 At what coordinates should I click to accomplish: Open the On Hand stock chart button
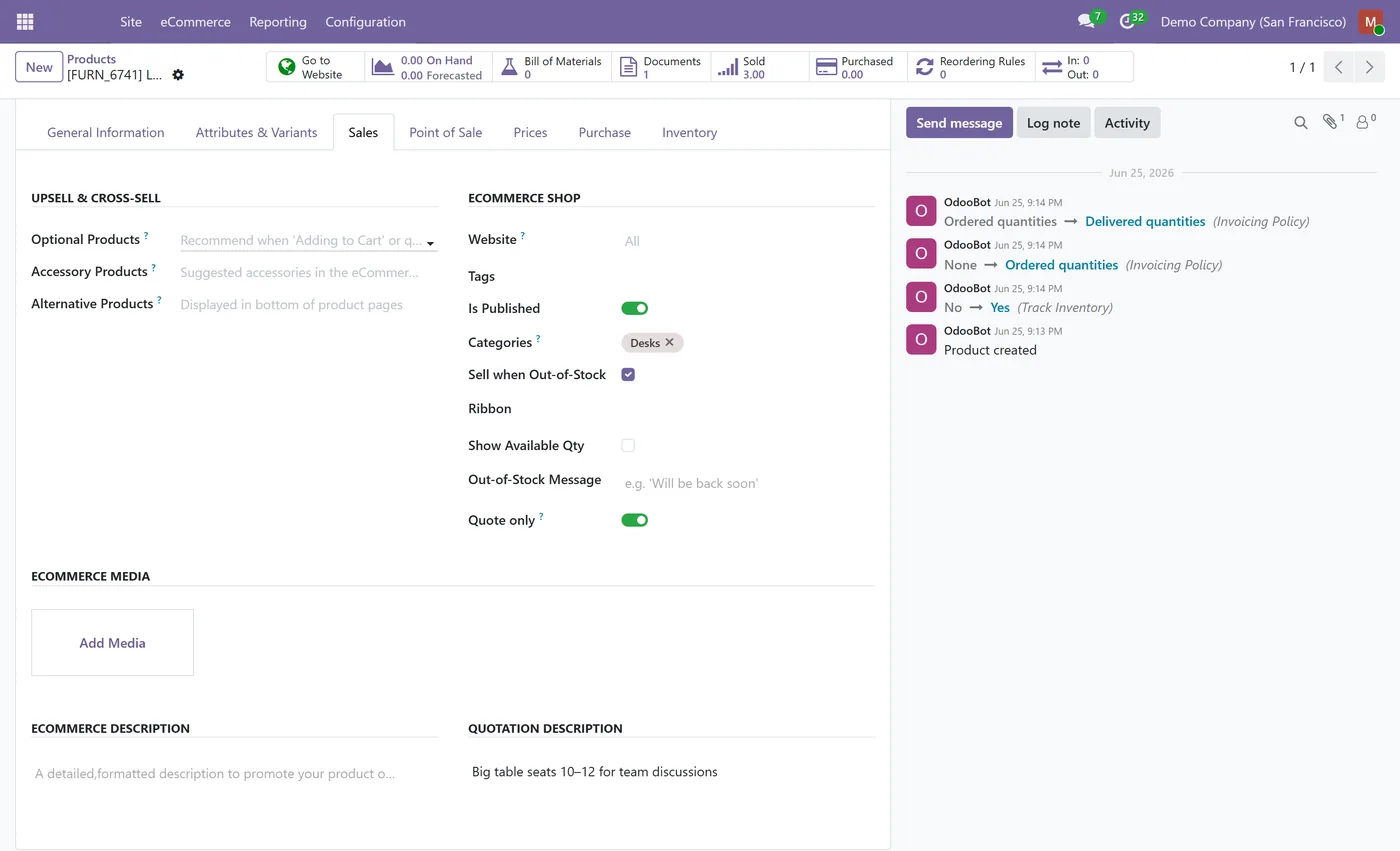(429, 67)
